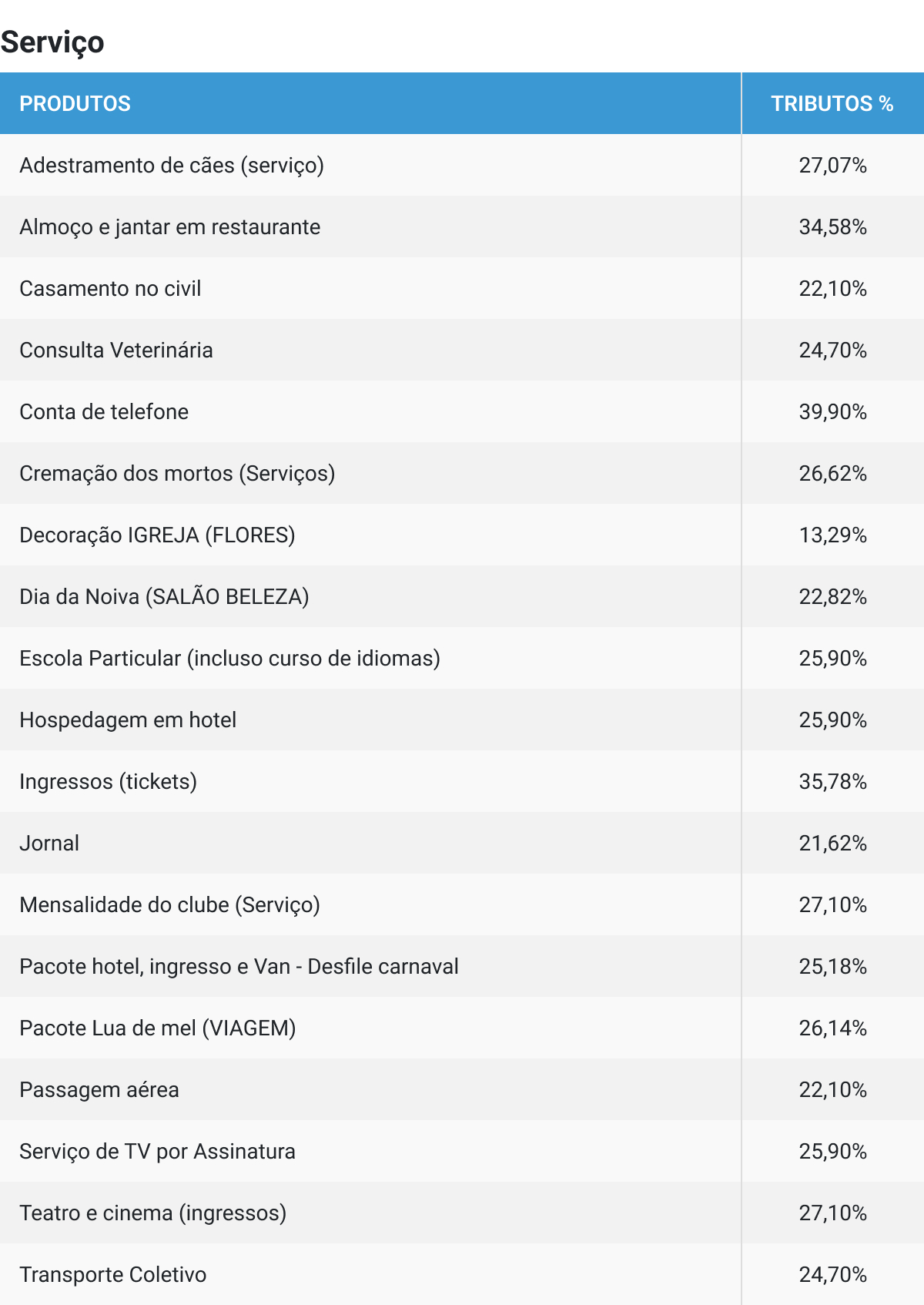Select Serviço de TV por Assinatura

pos(157,1152)
